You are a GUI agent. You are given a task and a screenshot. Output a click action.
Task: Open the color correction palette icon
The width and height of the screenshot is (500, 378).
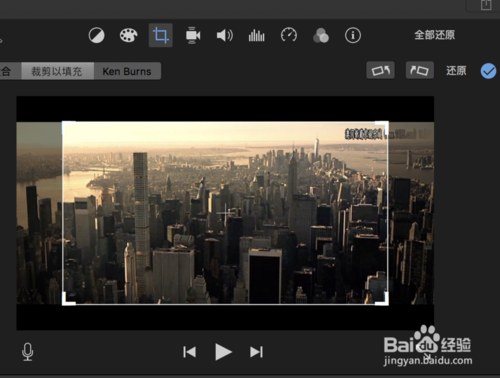click(128, 35)
